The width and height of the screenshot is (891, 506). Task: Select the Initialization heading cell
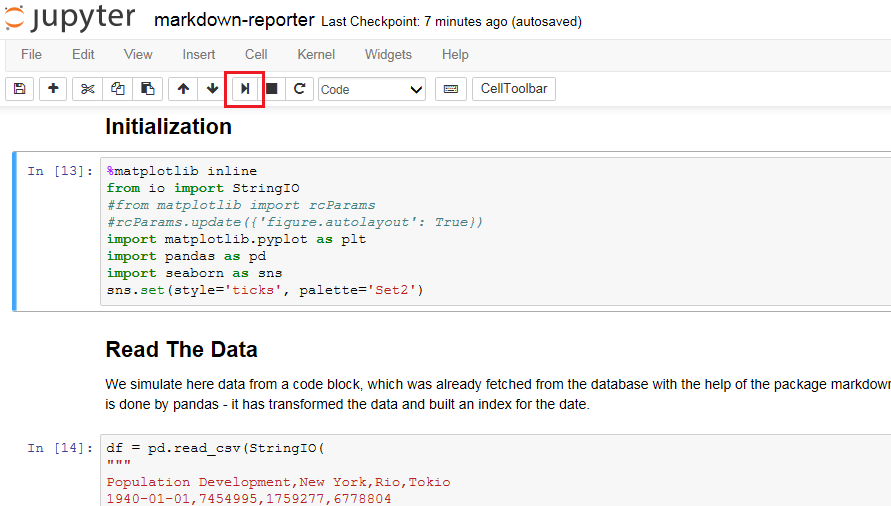pyautogui.click(x=169, y=126)
